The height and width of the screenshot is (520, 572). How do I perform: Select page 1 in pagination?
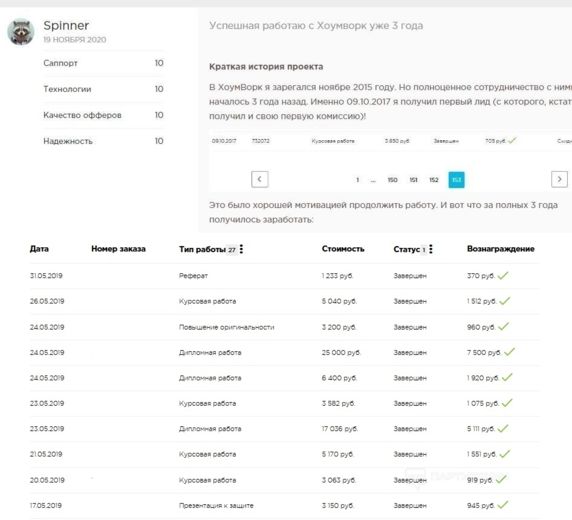(x=358, y=180)
